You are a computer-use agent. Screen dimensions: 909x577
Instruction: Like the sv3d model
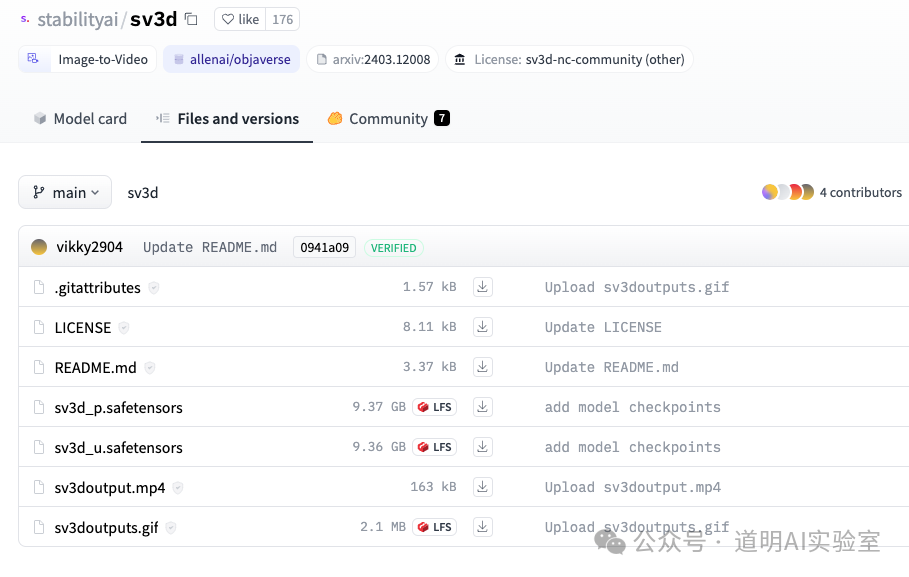click(240, 19)
